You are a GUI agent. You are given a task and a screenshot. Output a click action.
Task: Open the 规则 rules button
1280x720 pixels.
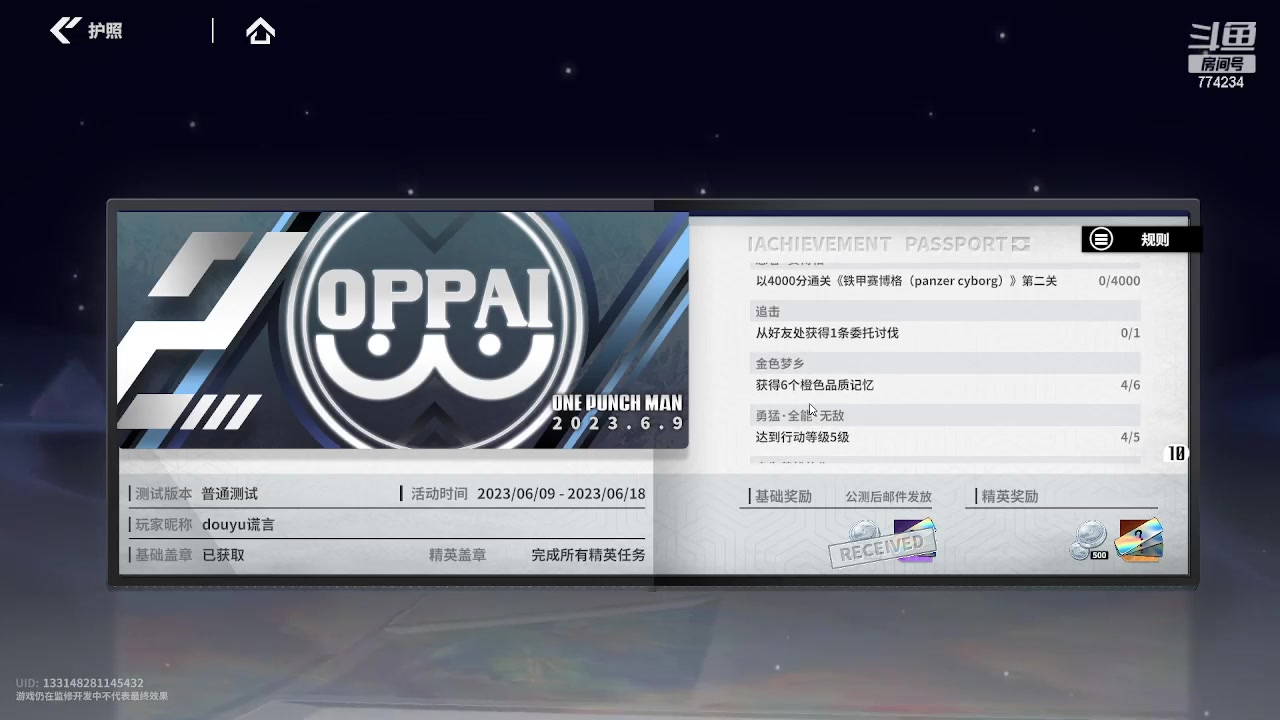[x=1141, y=239]
